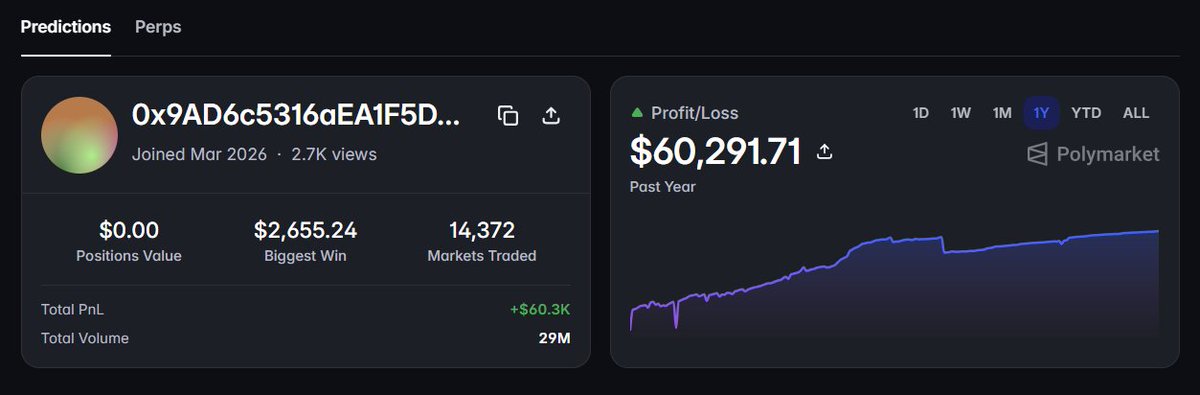Screen dimensions: 1200x395
Task: Select the 1D time range
Action: [x=921, y=113]
